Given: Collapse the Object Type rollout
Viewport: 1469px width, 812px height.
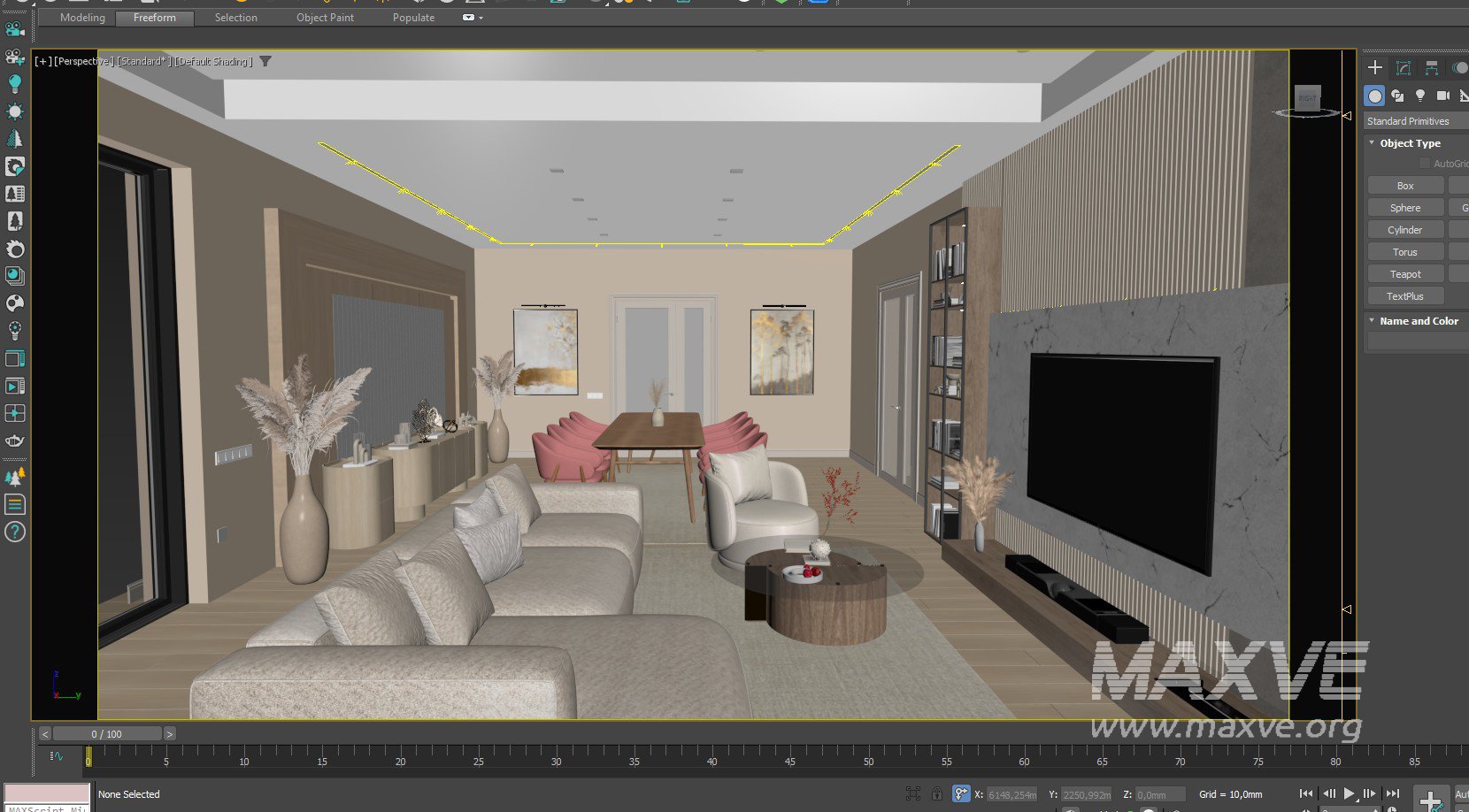Looking at the screenshot, I should 1410,143.
